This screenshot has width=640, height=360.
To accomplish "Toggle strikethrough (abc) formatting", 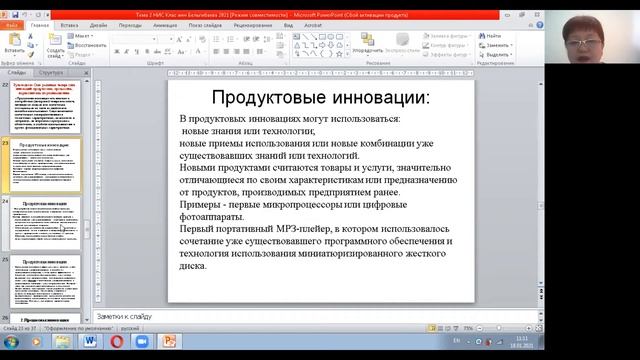I will pos(157,52).
